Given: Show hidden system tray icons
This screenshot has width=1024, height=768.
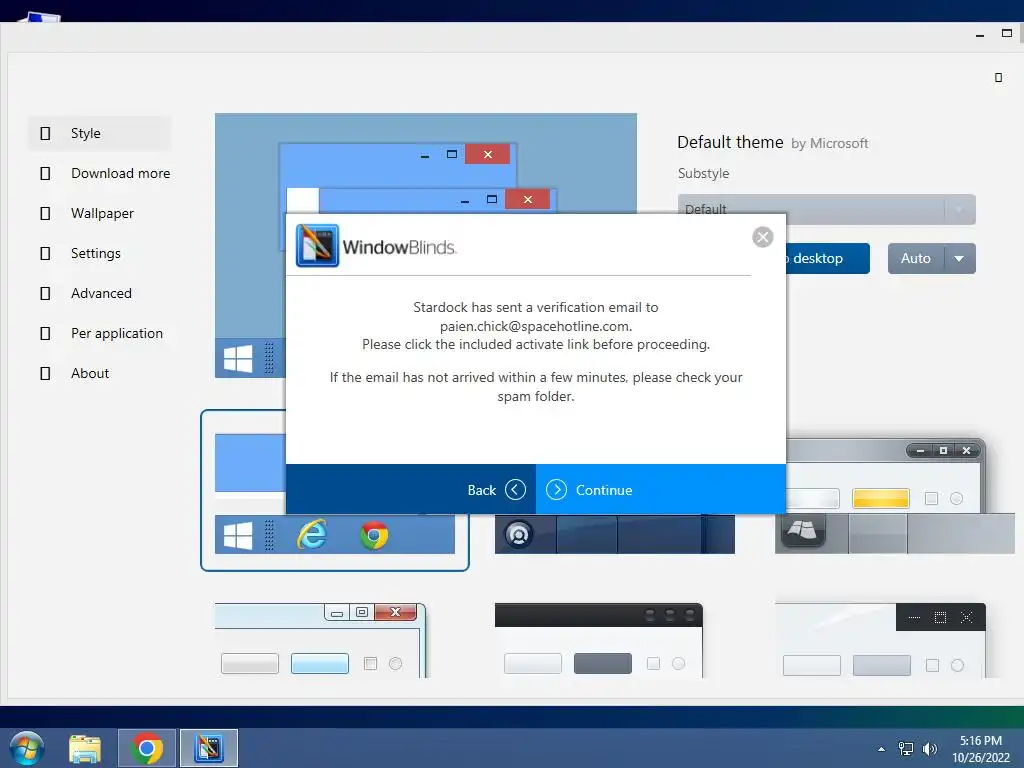Looking at the screenshot, I should click(x=882, y=749).
